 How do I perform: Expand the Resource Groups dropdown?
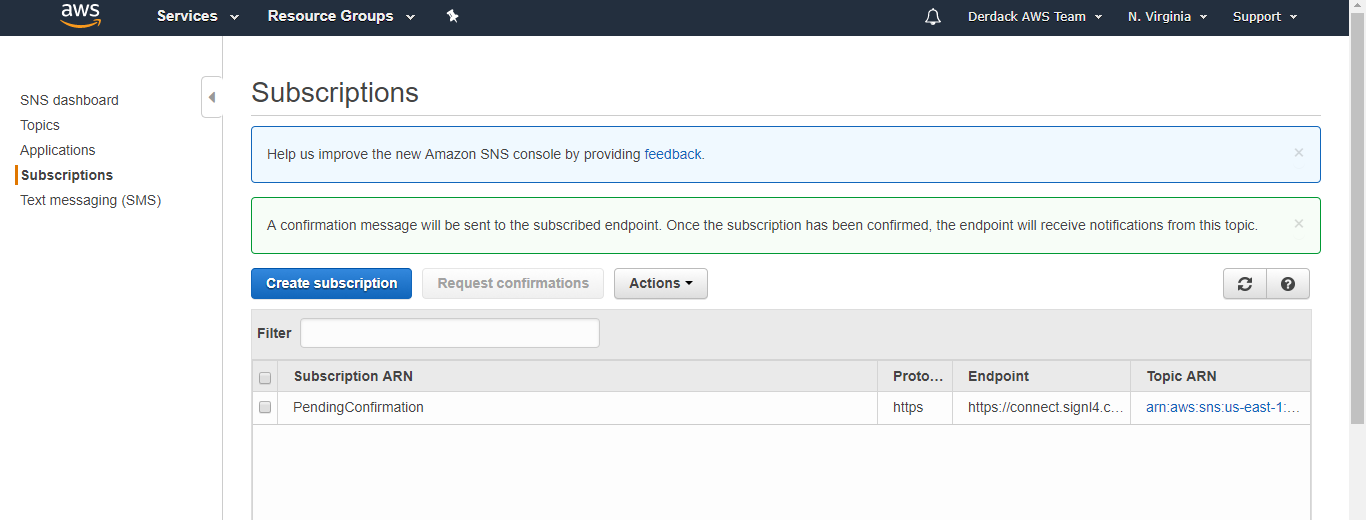[341, 16]
